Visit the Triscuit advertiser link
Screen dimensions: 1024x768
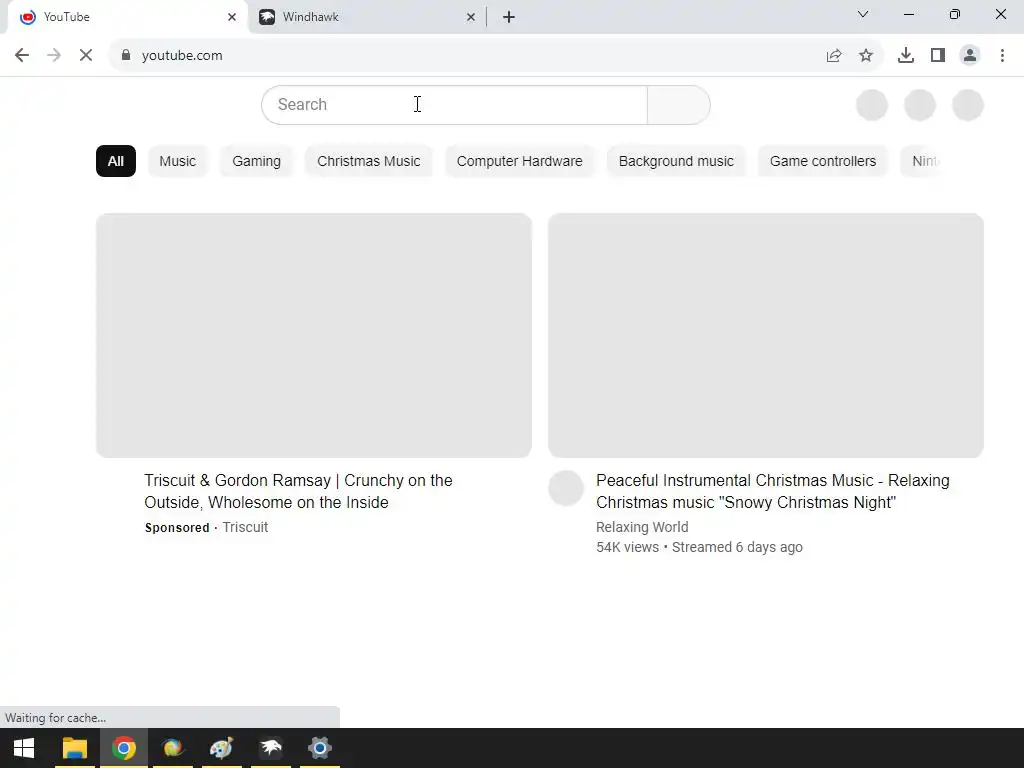245,527
